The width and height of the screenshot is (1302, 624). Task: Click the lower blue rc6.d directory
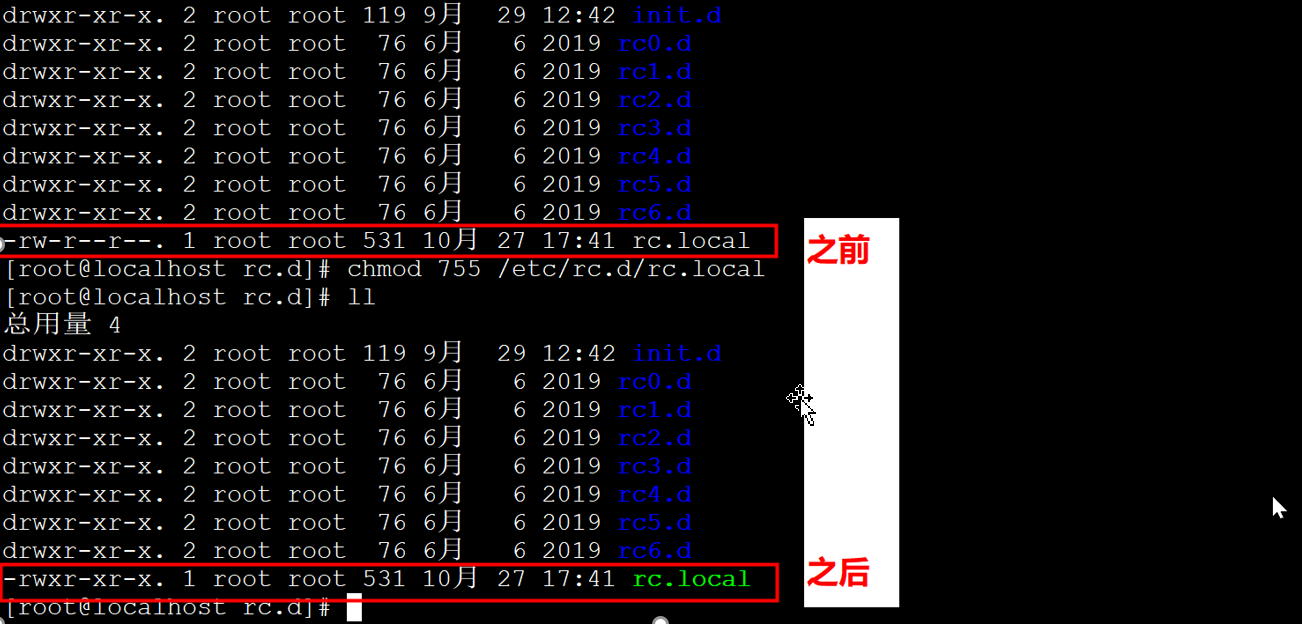pos(655,551)
